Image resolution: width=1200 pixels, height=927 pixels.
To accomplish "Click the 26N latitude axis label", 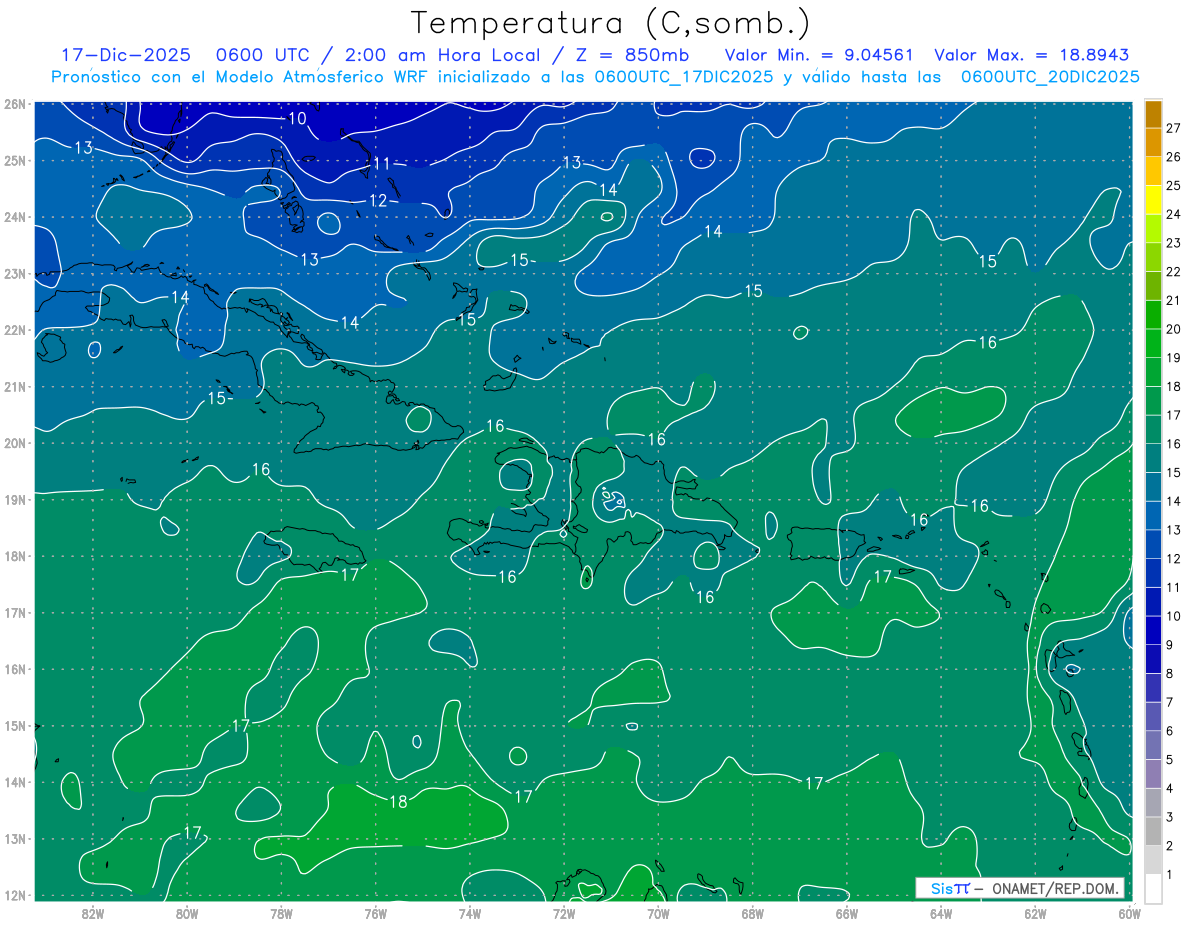I will click(15, 104).
